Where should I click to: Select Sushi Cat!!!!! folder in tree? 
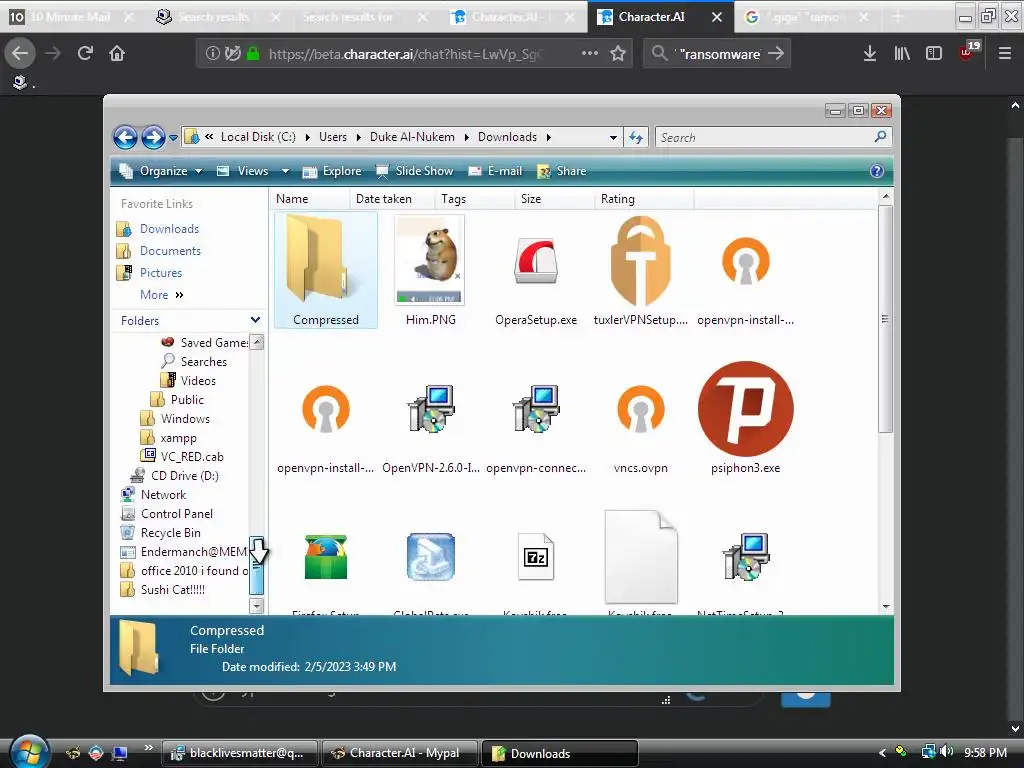coord(163,590)
